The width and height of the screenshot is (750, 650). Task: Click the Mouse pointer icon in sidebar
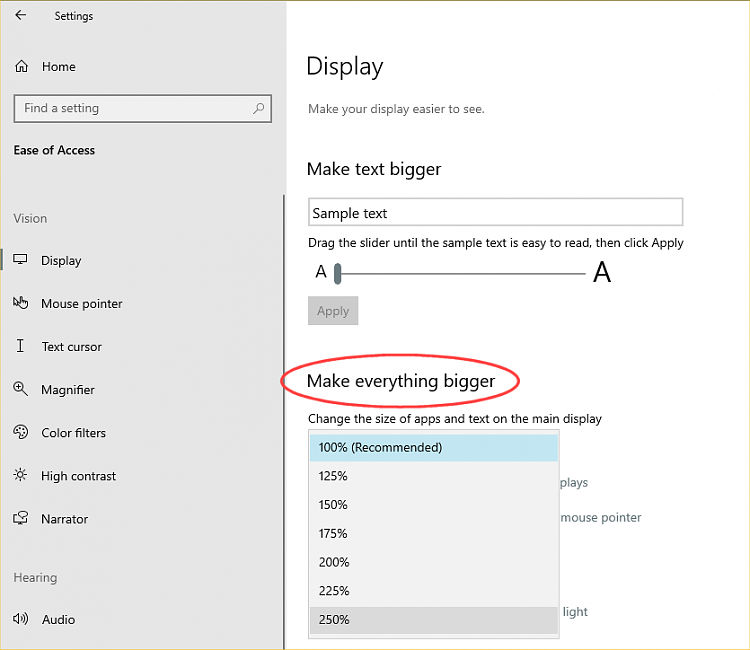point(21,303)
